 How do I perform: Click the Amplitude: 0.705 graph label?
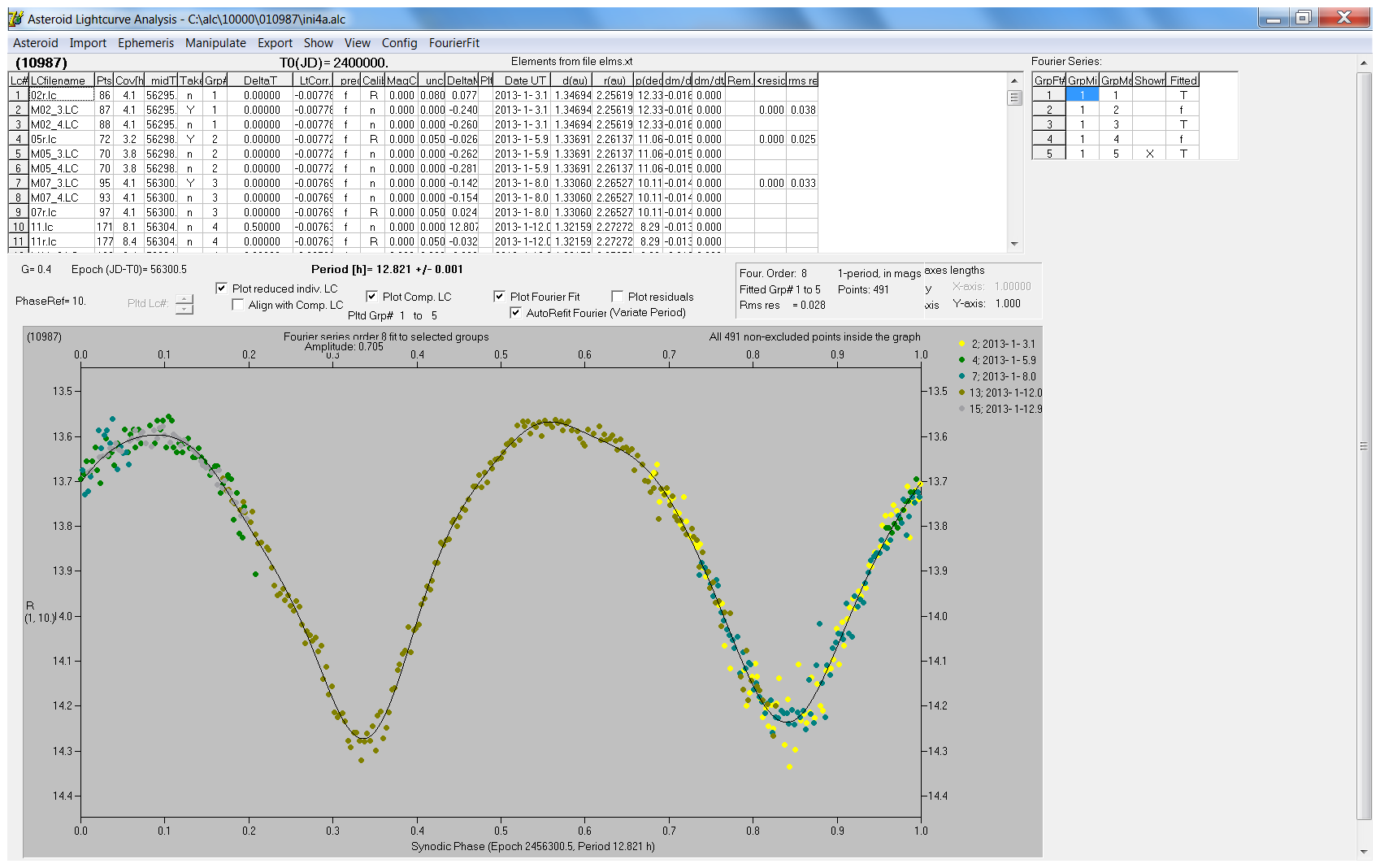click(344, 347)
